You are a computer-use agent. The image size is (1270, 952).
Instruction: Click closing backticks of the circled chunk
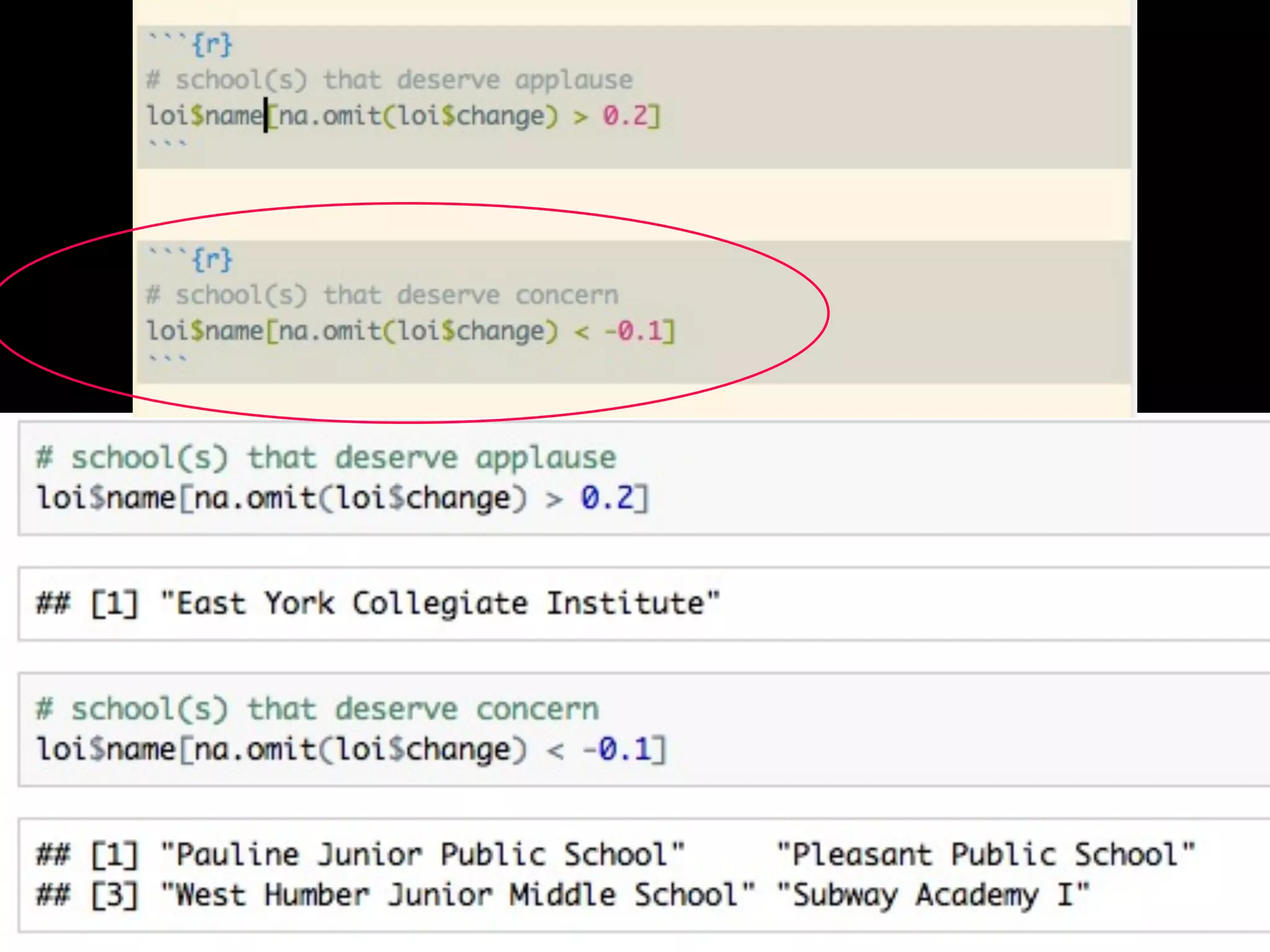167,359
